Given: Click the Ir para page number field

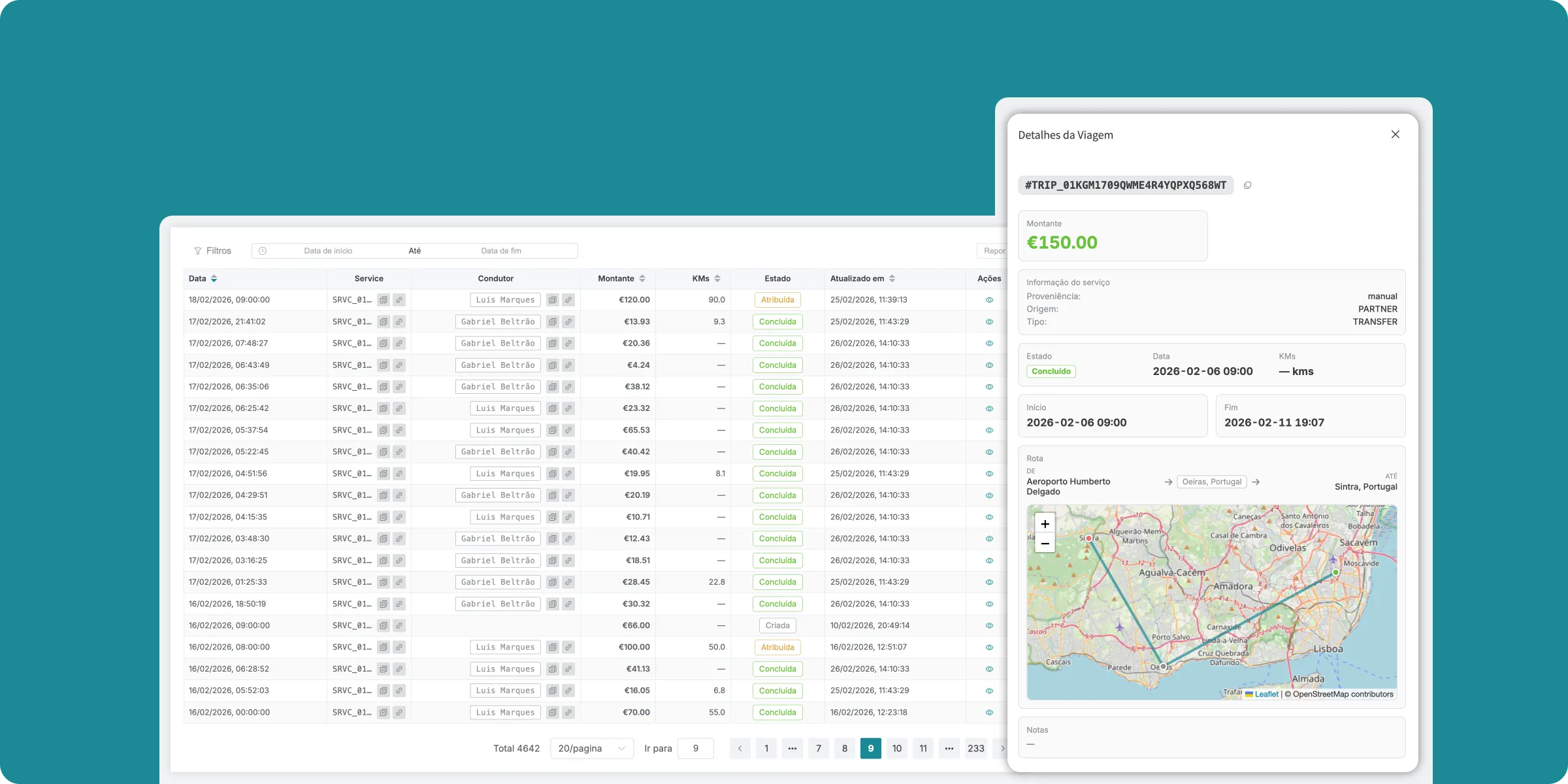Looking at the screenshot, I should coord(695,748).
